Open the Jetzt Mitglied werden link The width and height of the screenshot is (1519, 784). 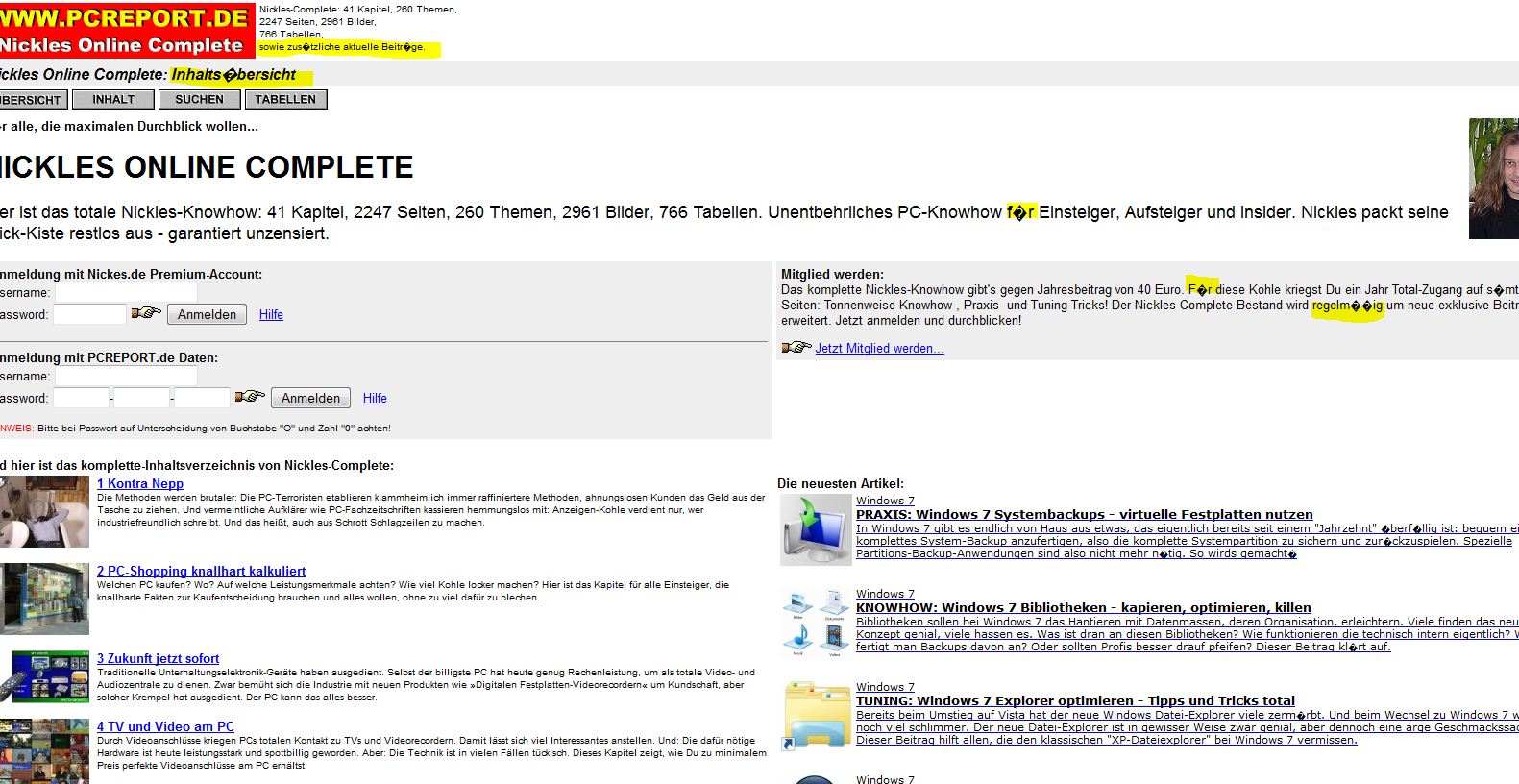pyautogui.click(x=879, y=348)
